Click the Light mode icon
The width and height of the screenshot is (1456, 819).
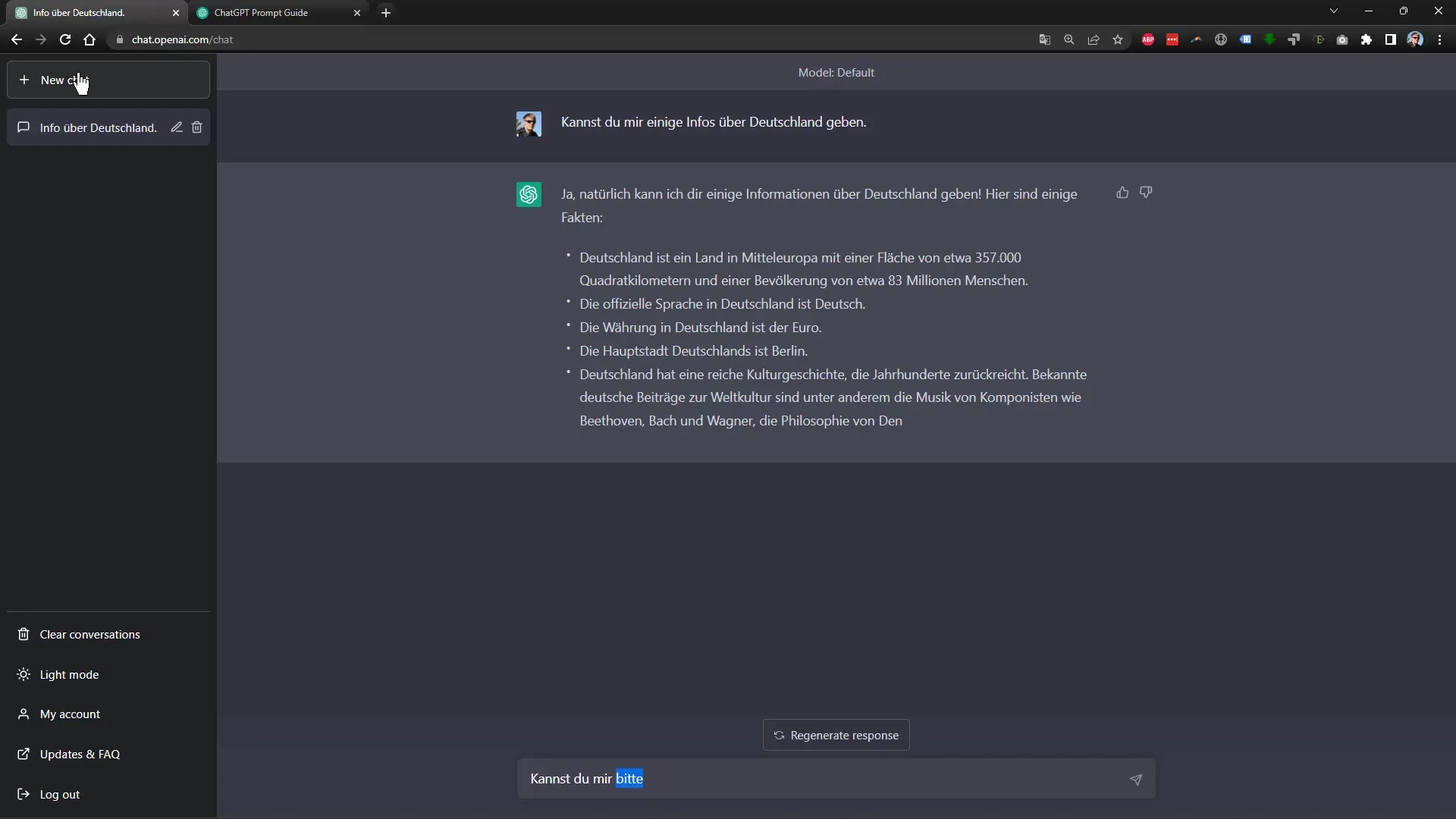coord(24,674)
